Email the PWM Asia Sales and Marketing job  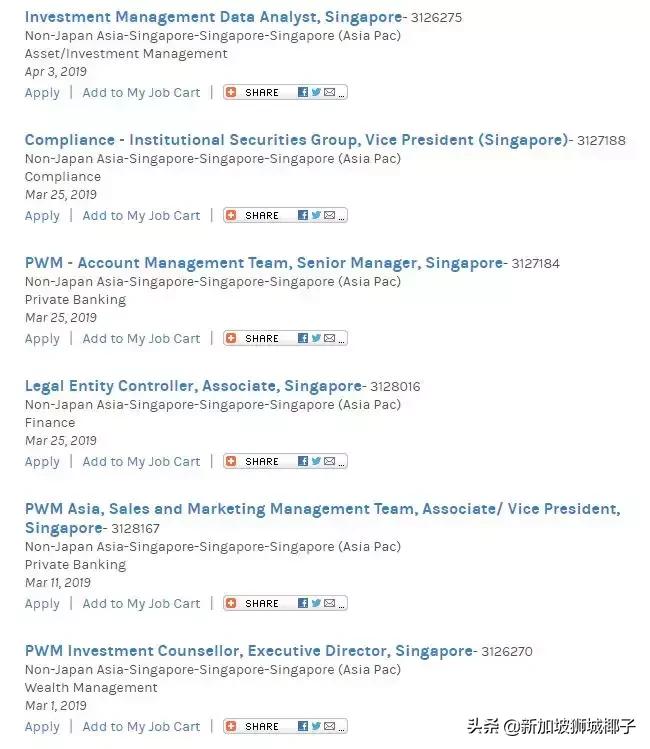329,603
